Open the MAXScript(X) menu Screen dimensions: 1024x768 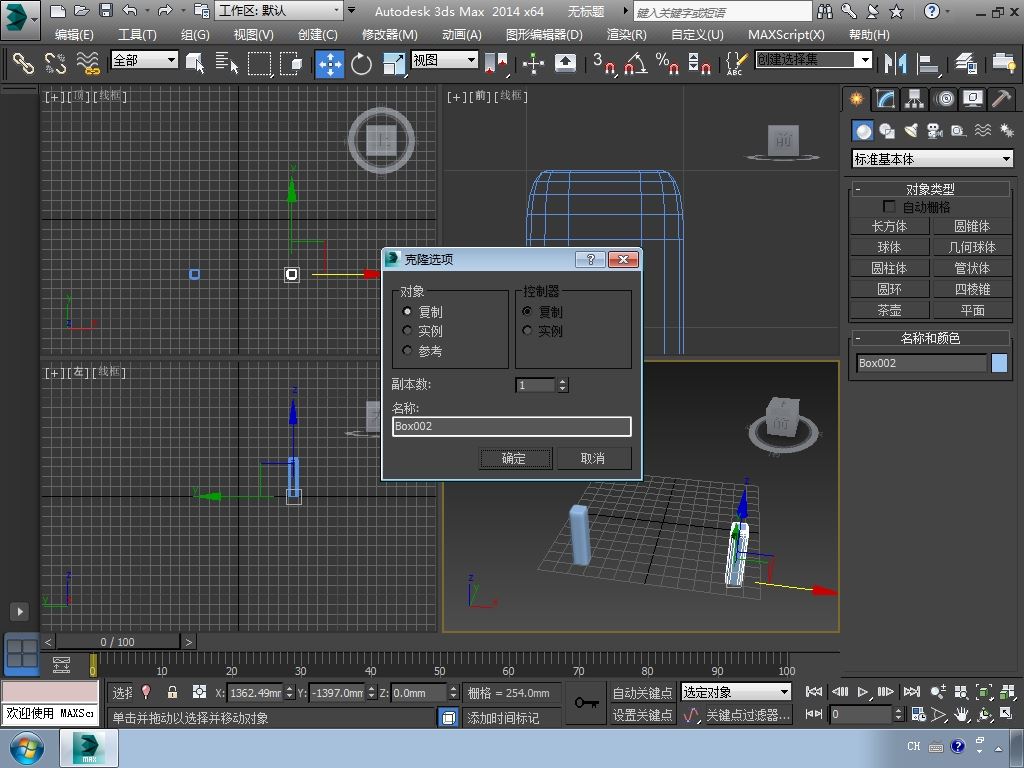click(786, 35)
